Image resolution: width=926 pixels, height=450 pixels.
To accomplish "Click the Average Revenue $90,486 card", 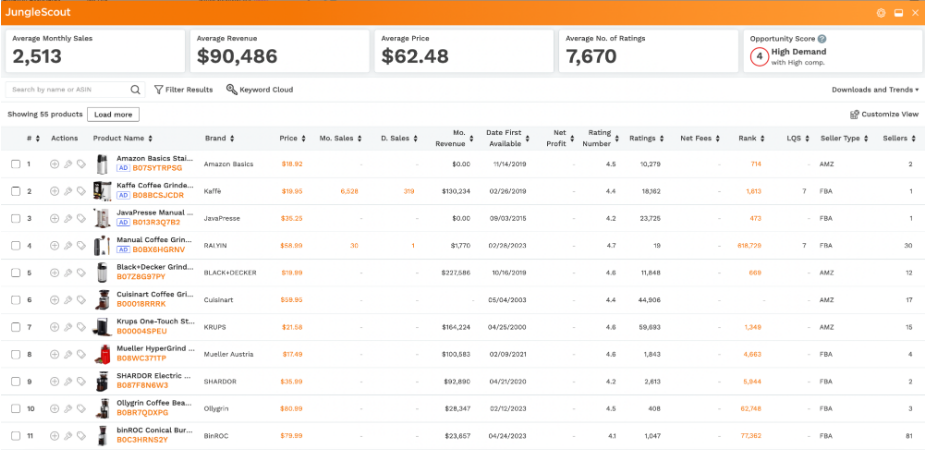I will click(x=279, y=51).
